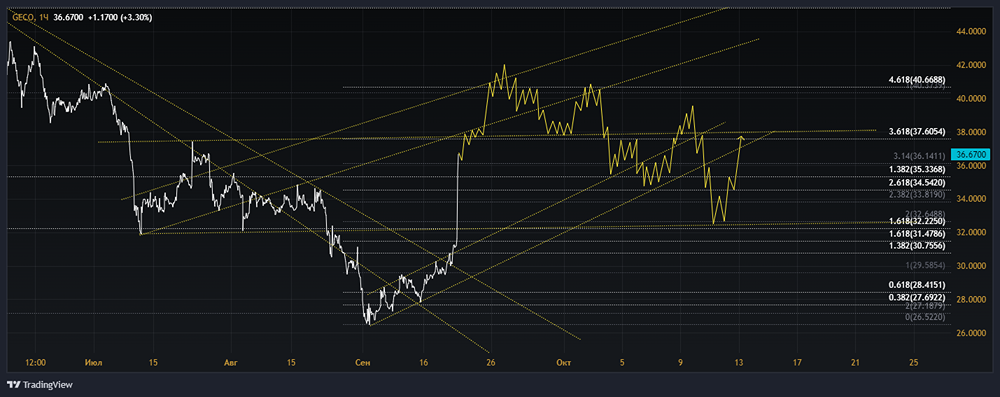Click the 0.382(27.6922) Fibonacci label
Screen dimensions: 1000x397
tap(916, 297)
